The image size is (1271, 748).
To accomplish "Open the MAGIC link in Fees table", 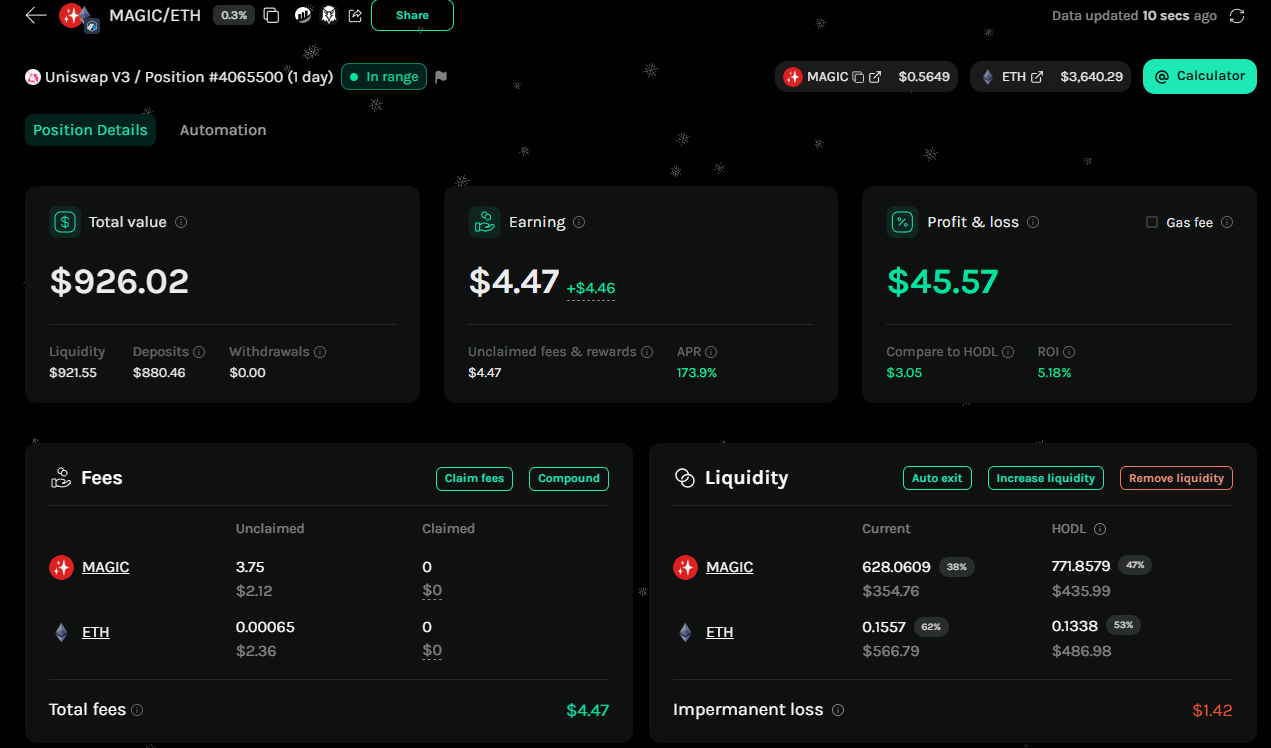I will pyautogui.click(x=106, y=567).
